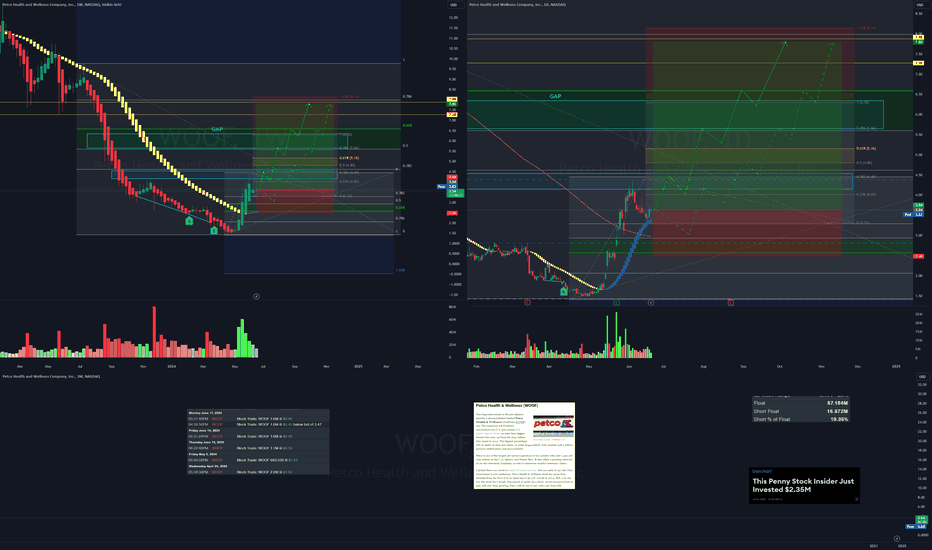Click 'Friday May 3, 2024' block trade header
The height and width of the screenshot is (550, 932).
click(203, 454)
